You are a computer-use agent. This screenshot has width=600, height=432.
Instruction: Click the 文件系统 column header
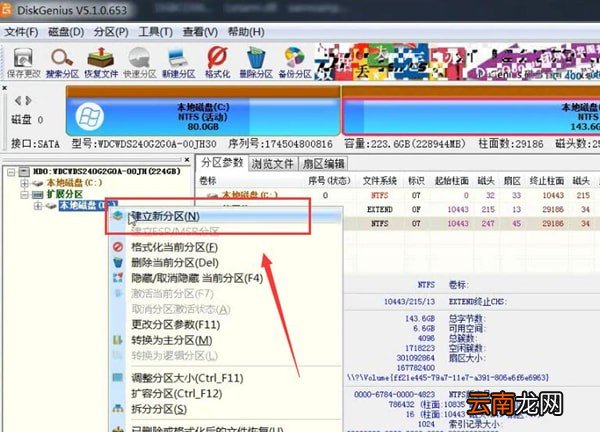coord(380,181)
